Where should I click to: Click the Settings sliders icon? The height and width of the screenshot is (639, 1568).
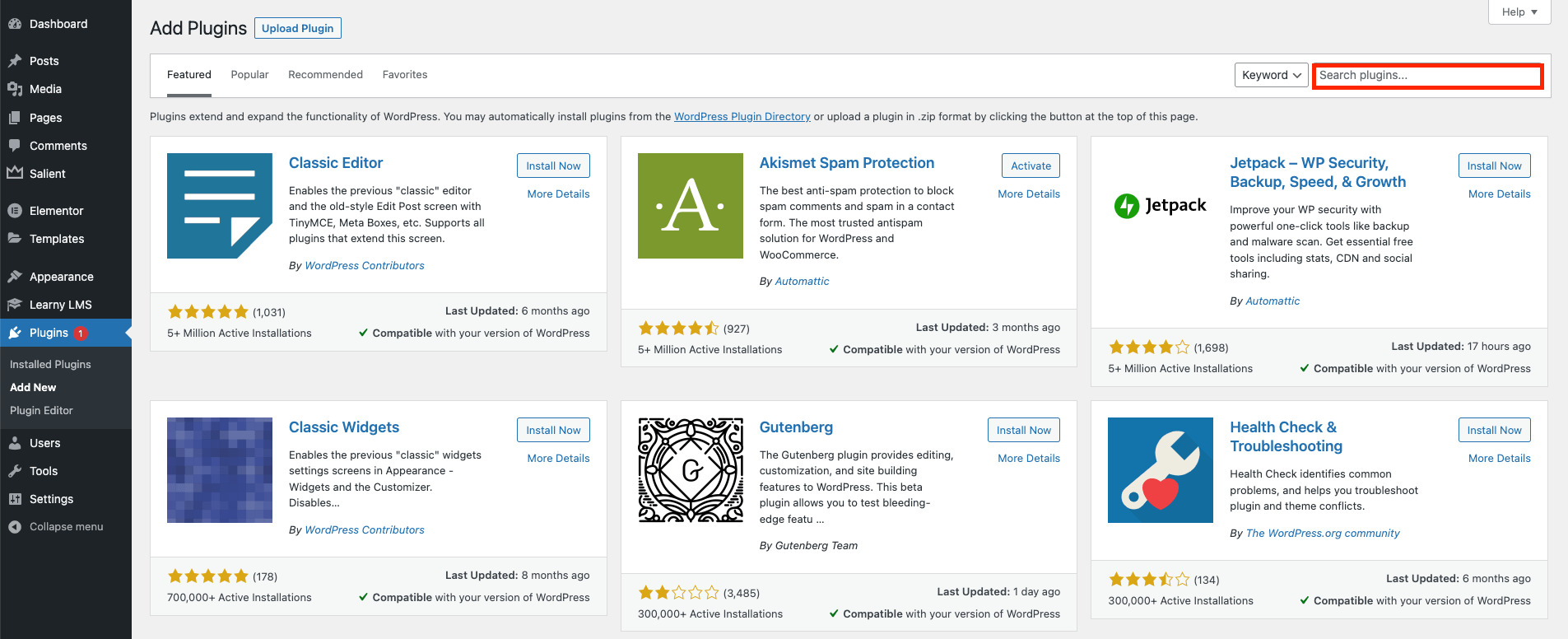15,499
